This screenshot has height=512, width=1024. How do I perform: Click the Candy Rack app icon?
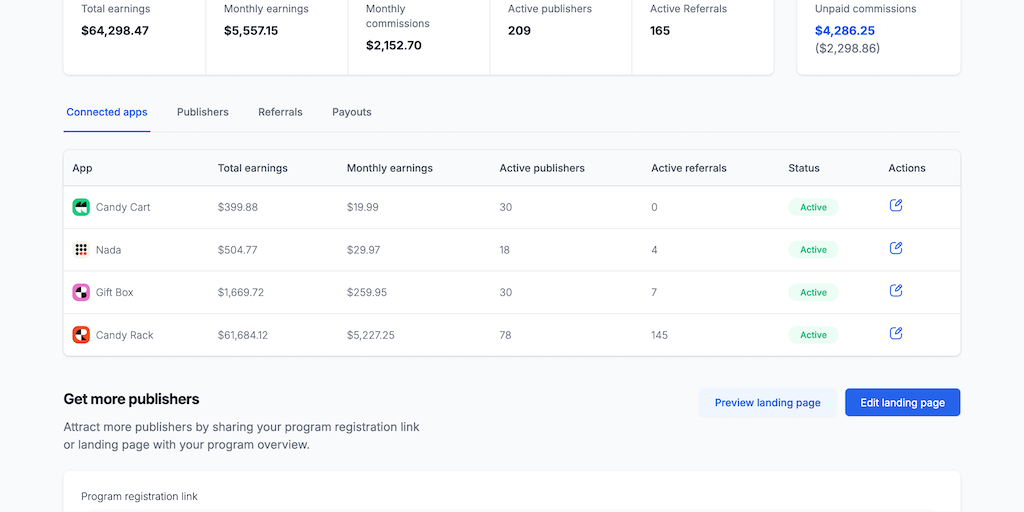(x=81, y=335)
